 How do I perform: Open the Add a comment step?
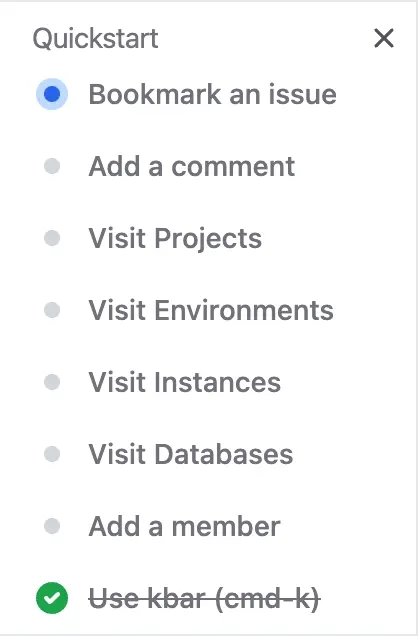point(191,166)
